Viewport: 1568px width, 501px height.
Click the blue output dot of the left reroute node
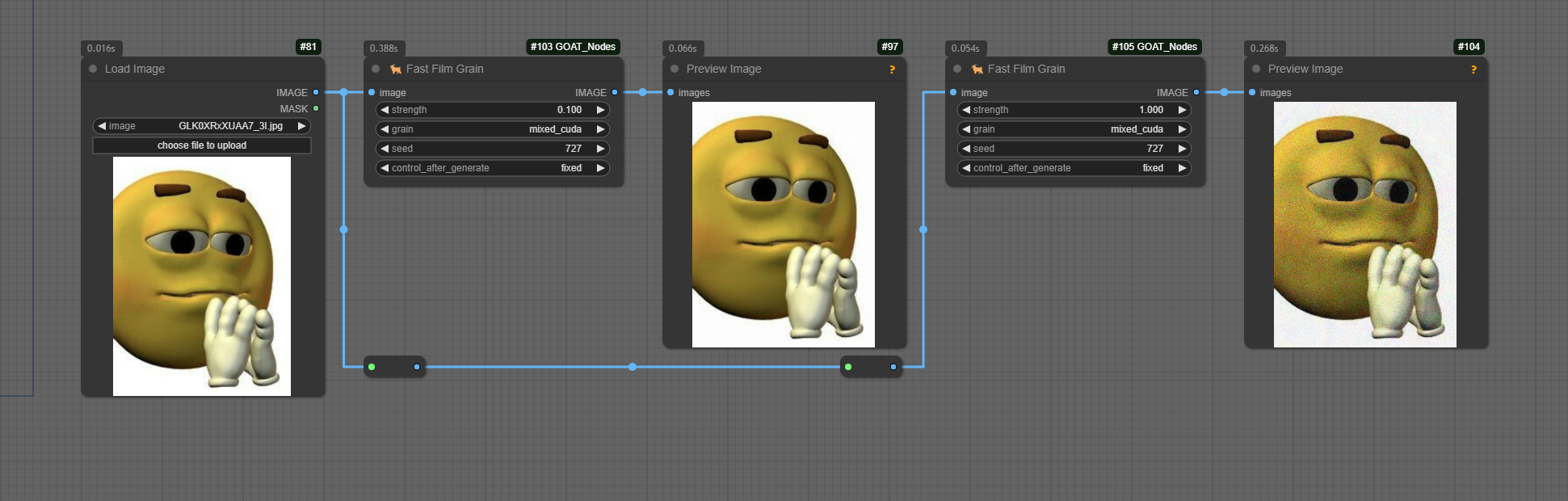tap(417, 367)
